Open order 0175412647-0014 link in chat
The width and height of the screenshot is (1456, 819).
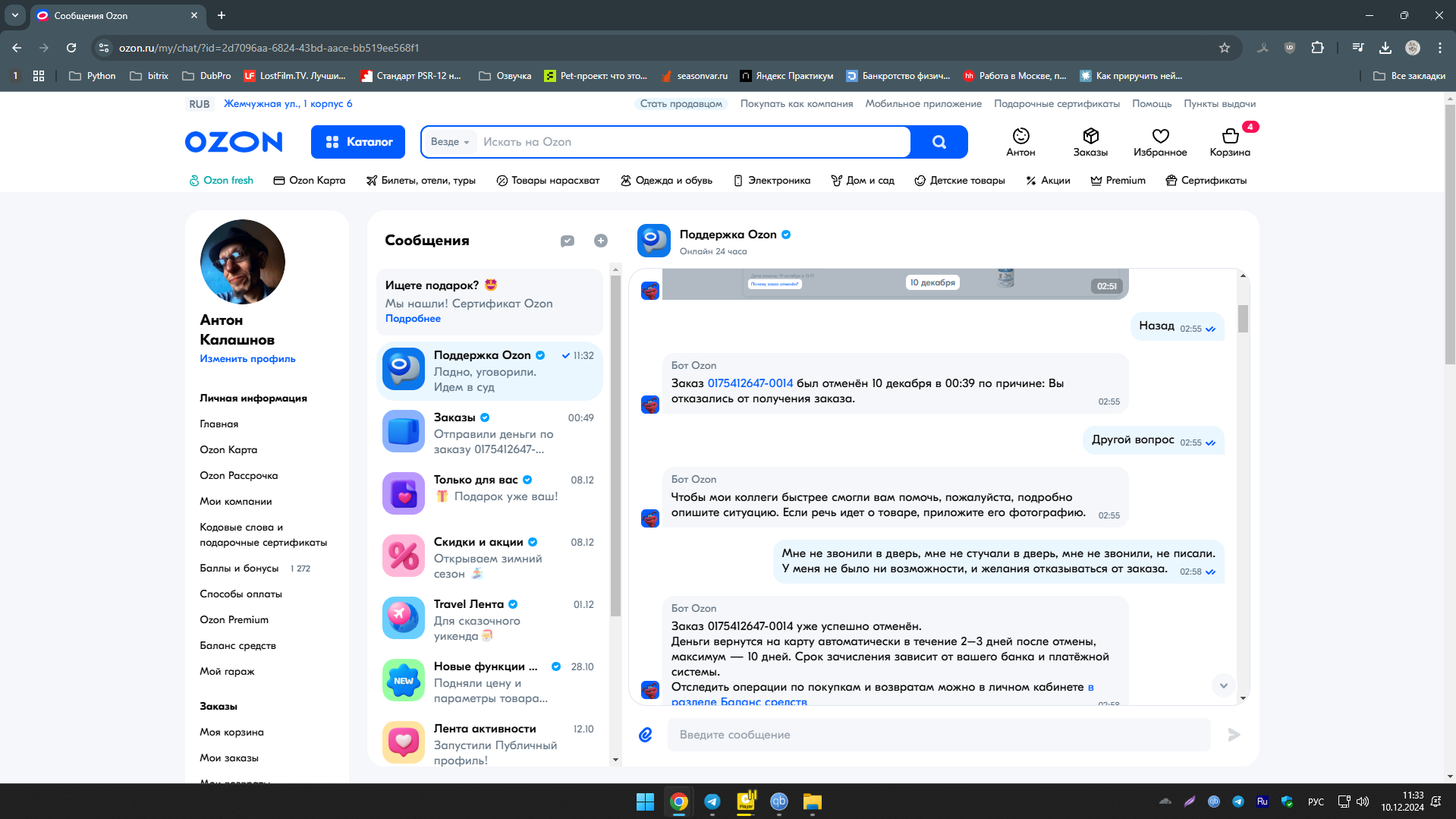pyautogui.click(x=750, y=383)
